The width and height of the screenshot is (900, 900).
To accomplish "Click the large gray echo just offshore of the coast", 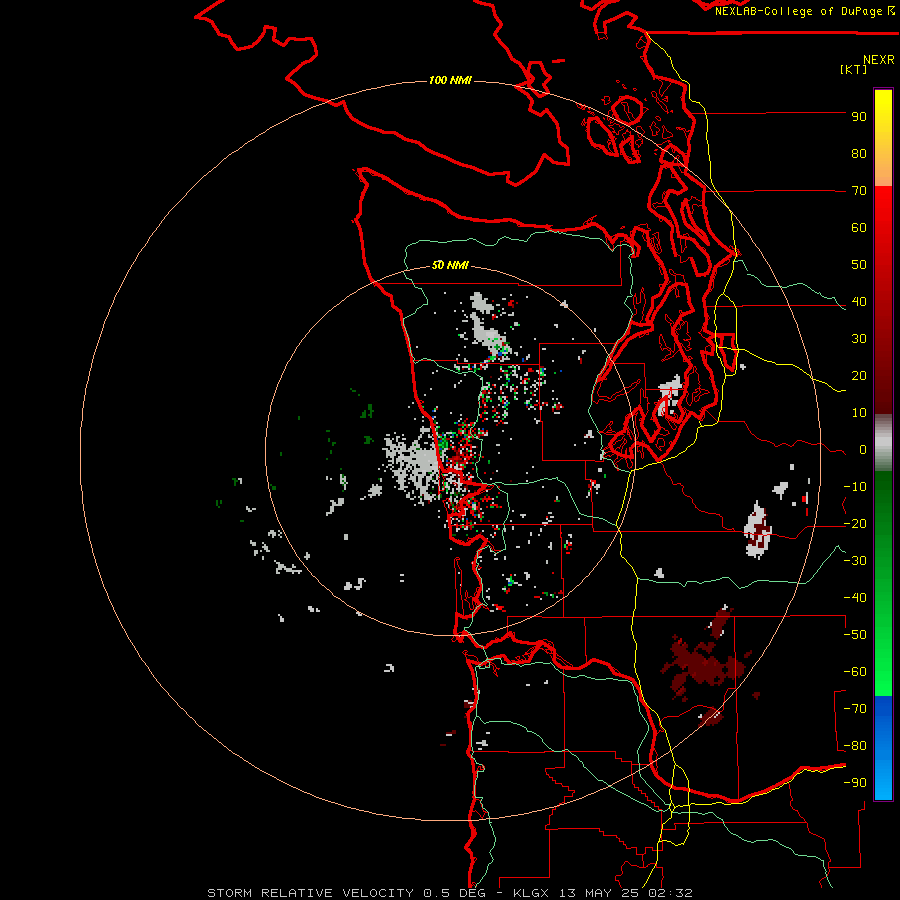I will click(x=412, y=466).
